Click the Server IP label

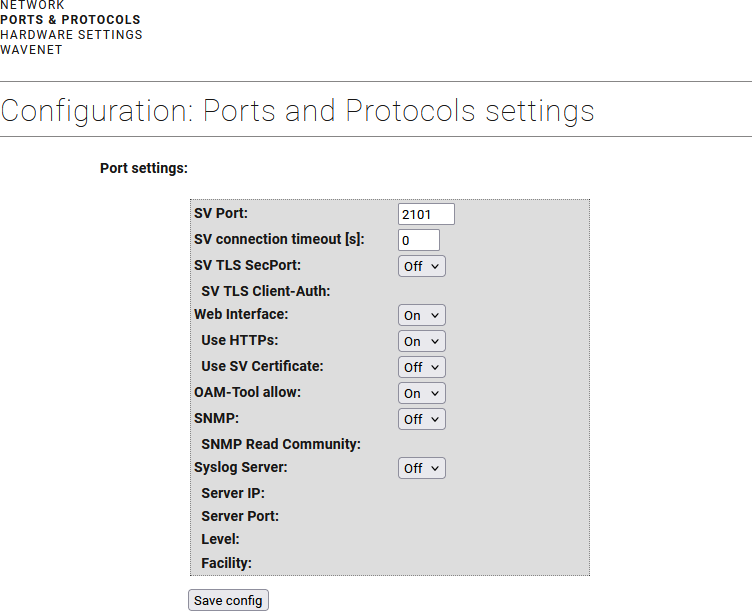(x=233, y=493)
